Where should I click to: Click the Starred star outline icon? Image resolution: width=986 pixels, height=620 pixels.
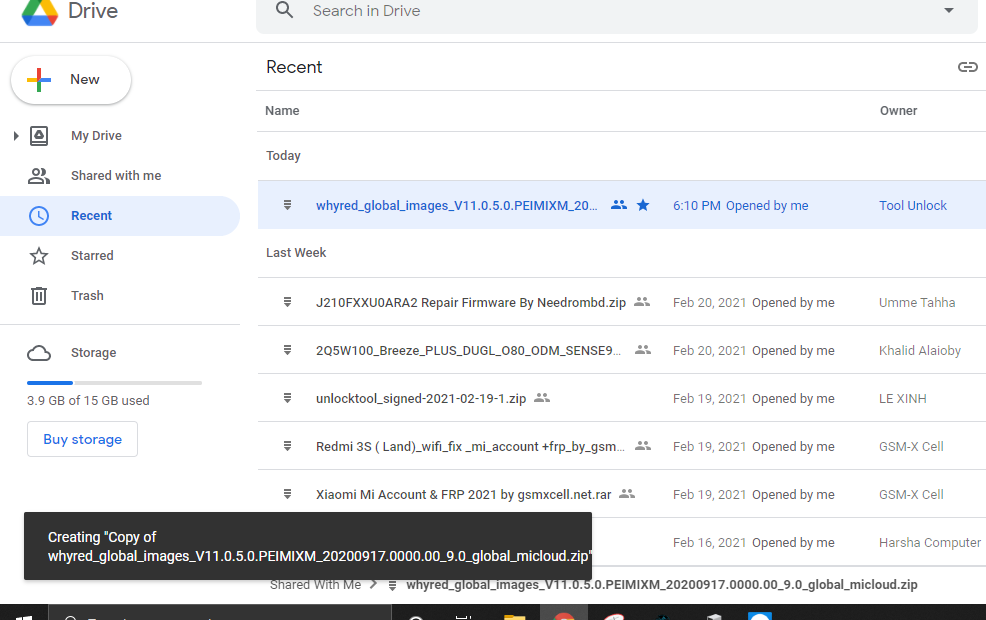(39, 256)
